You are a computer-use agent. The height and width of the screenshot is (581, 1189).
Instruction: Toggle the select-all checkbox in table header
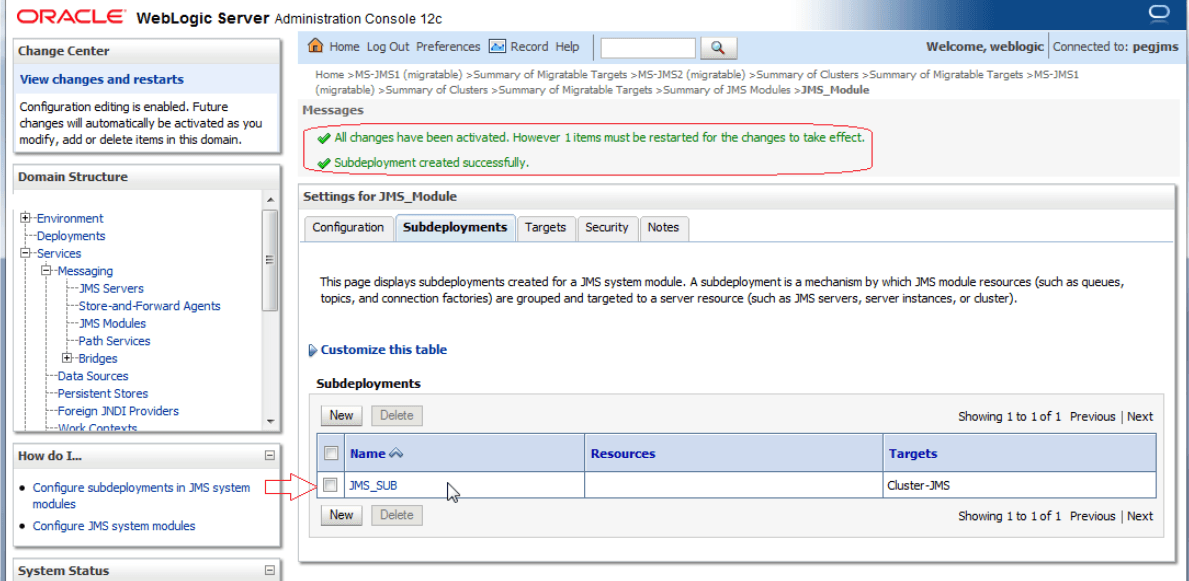pyautogui.click(x=331, y=452)
